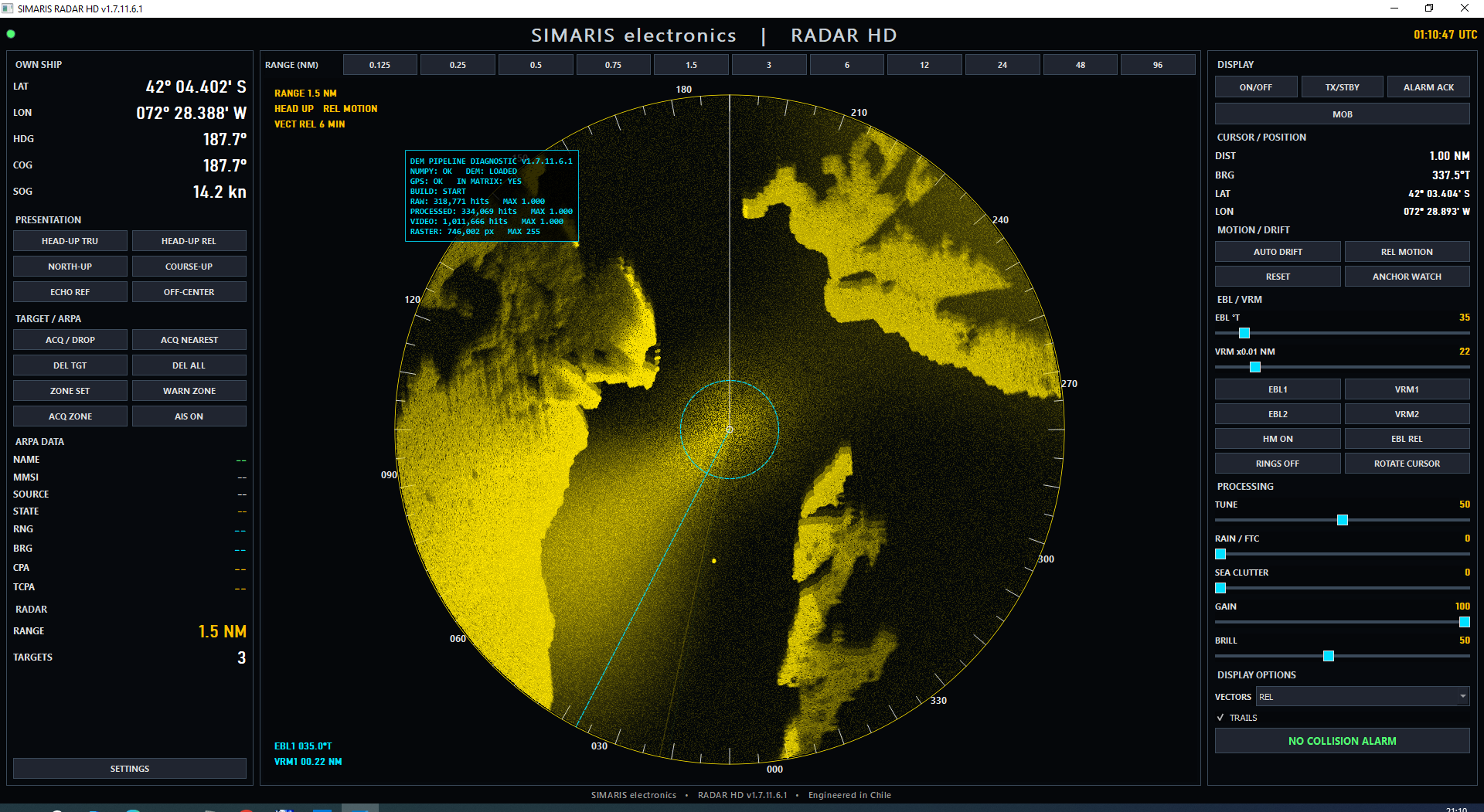Select COURSE-UP presentation

pos(189,267)
